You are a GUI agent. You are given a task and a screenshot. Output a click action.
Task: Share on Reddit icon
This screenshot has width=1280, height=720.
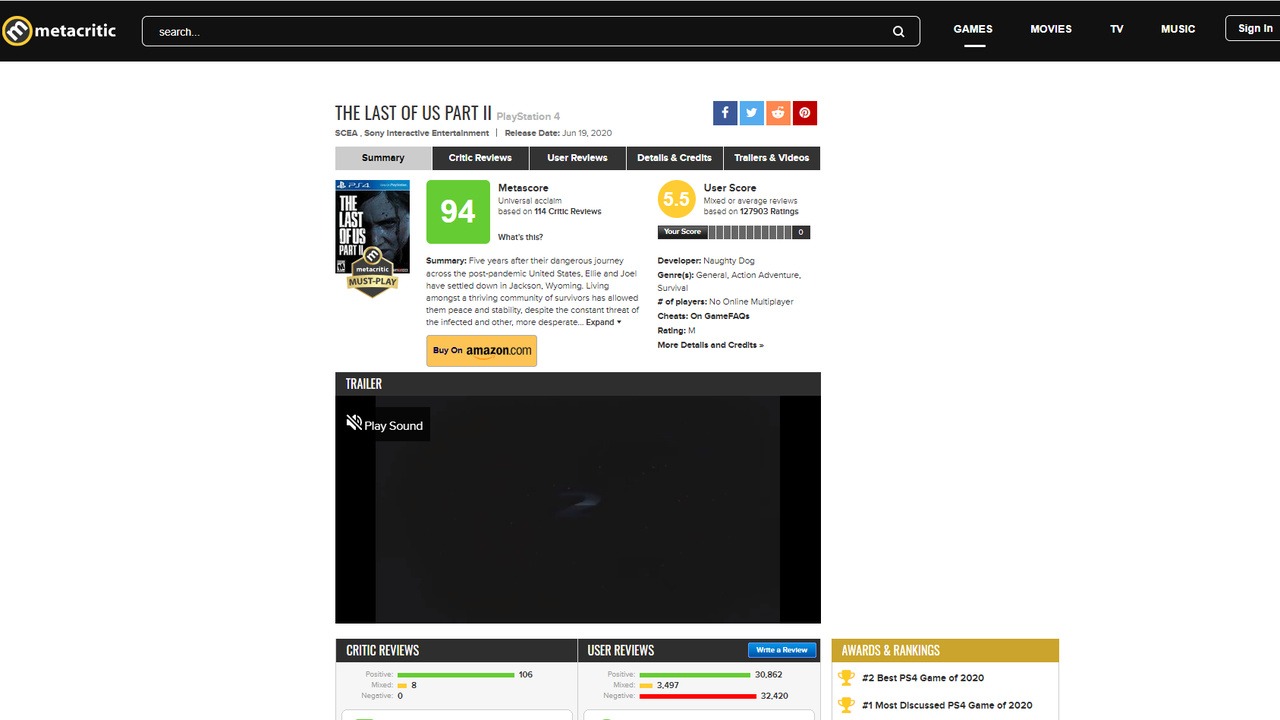(x=778, y=113)
